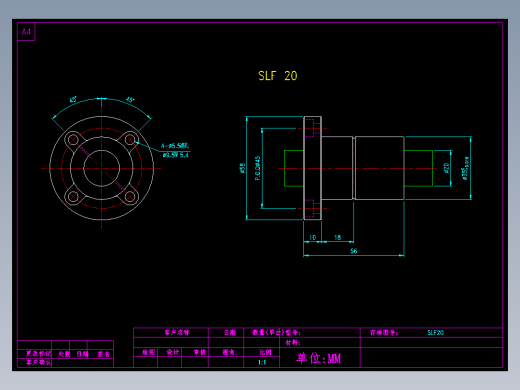
Task: Select the "4-ø5.5" hole callout text
Action: coord(175,146)
